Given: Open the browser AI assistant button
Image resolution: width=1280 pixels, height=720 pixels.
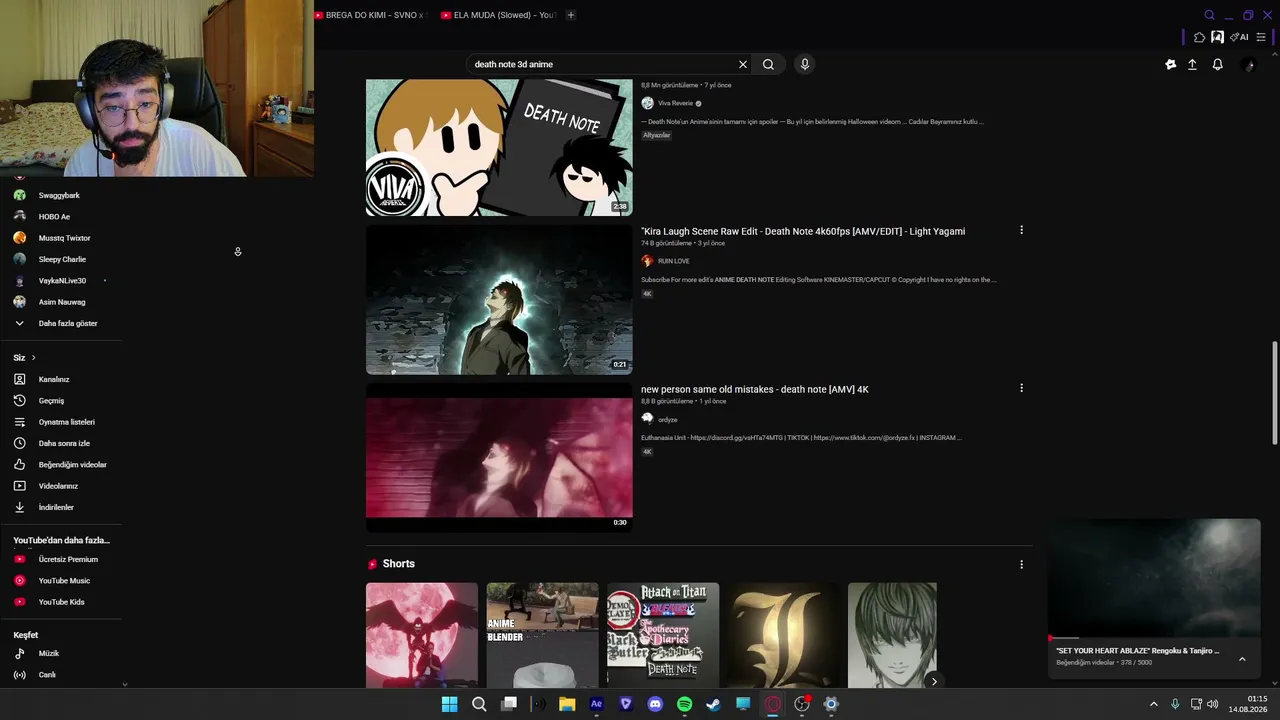Looking at the screenshot, I should 1239,37.
